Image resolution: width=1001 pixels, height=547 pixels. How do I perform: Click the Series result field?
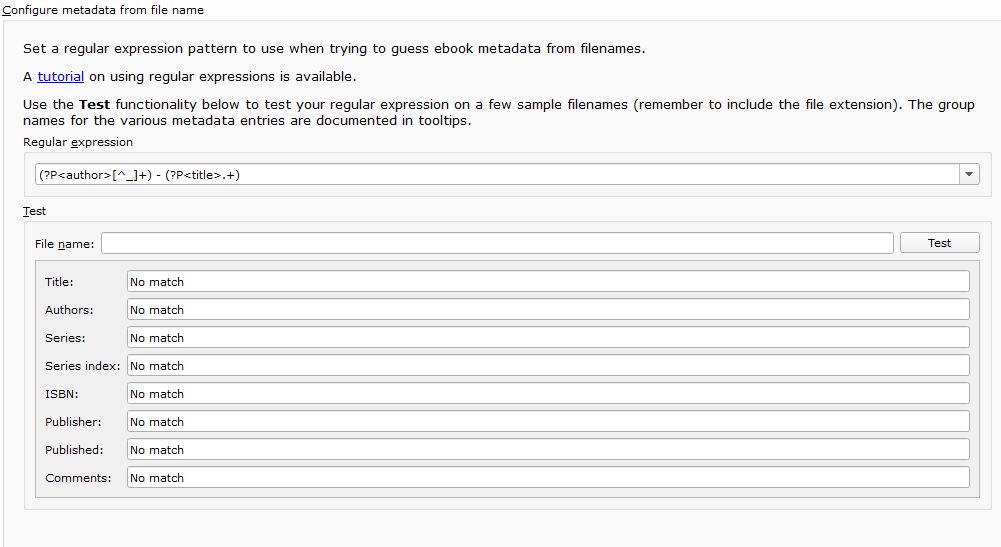coord(548,338)
